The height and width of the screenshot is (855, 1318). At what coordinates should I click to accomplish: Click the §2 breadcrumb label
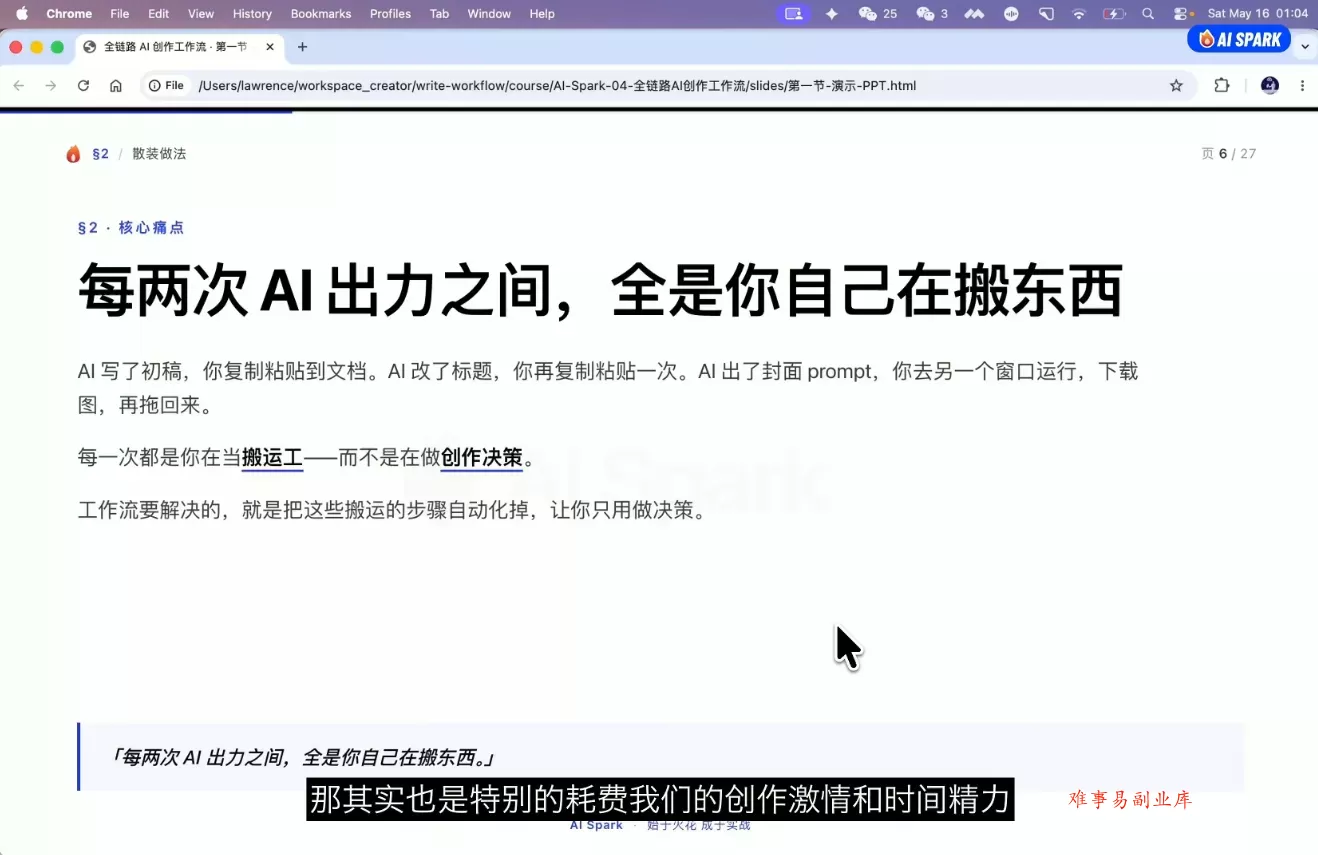(100, 154)
